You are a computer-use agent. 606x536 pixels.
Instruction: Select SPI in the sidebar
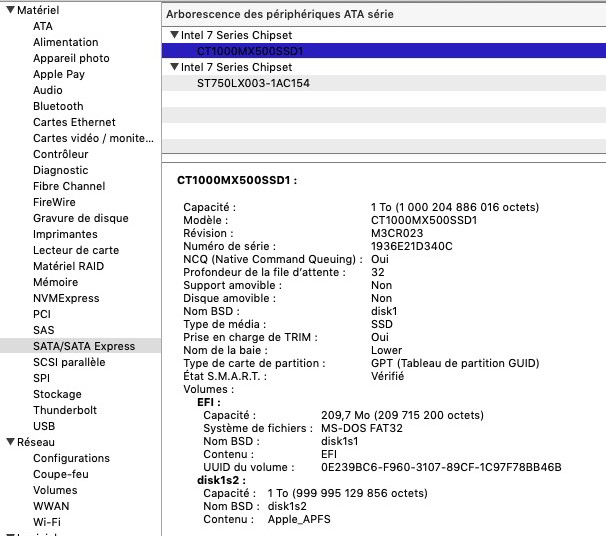[x=41, y=378]
